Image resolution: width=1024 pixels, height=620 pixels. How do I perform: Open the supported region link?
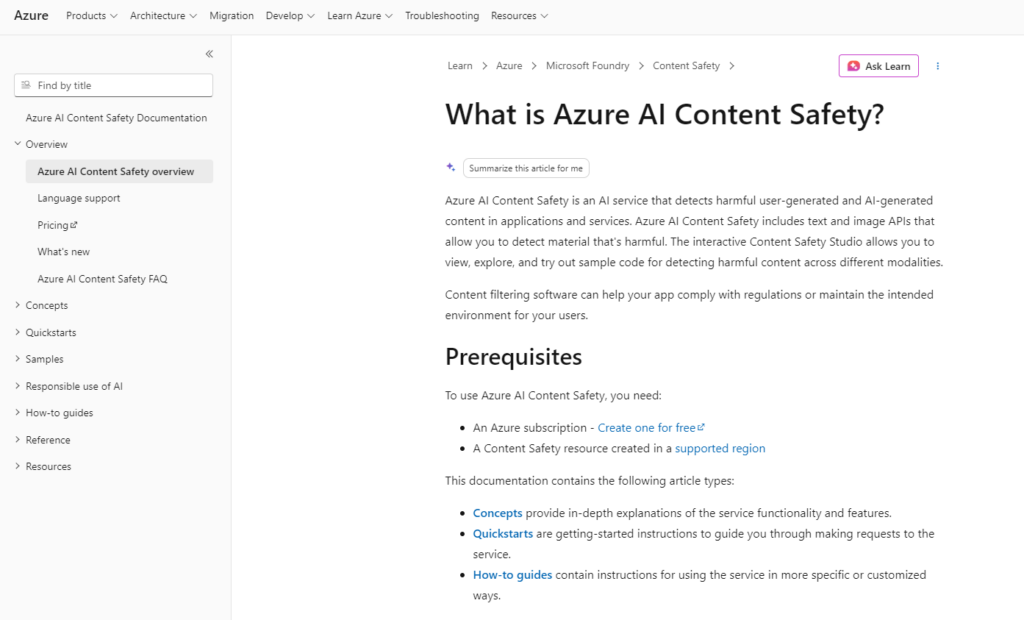click(x=720, y=448)
